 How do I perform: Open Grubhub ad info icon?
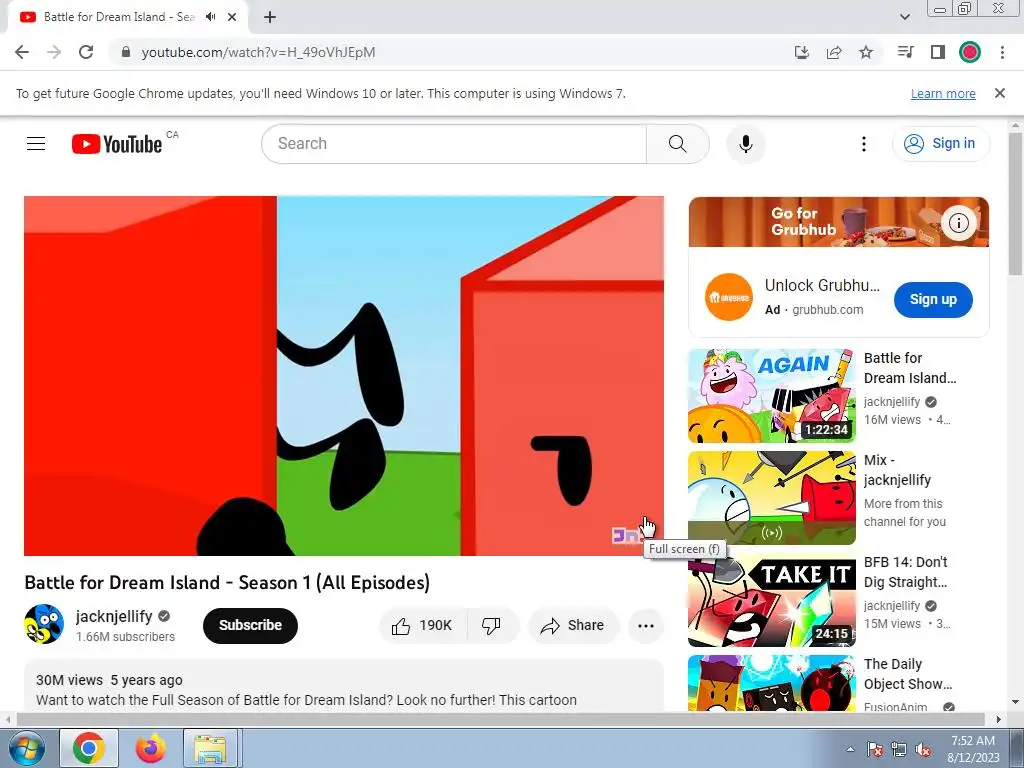coord(958,223)
